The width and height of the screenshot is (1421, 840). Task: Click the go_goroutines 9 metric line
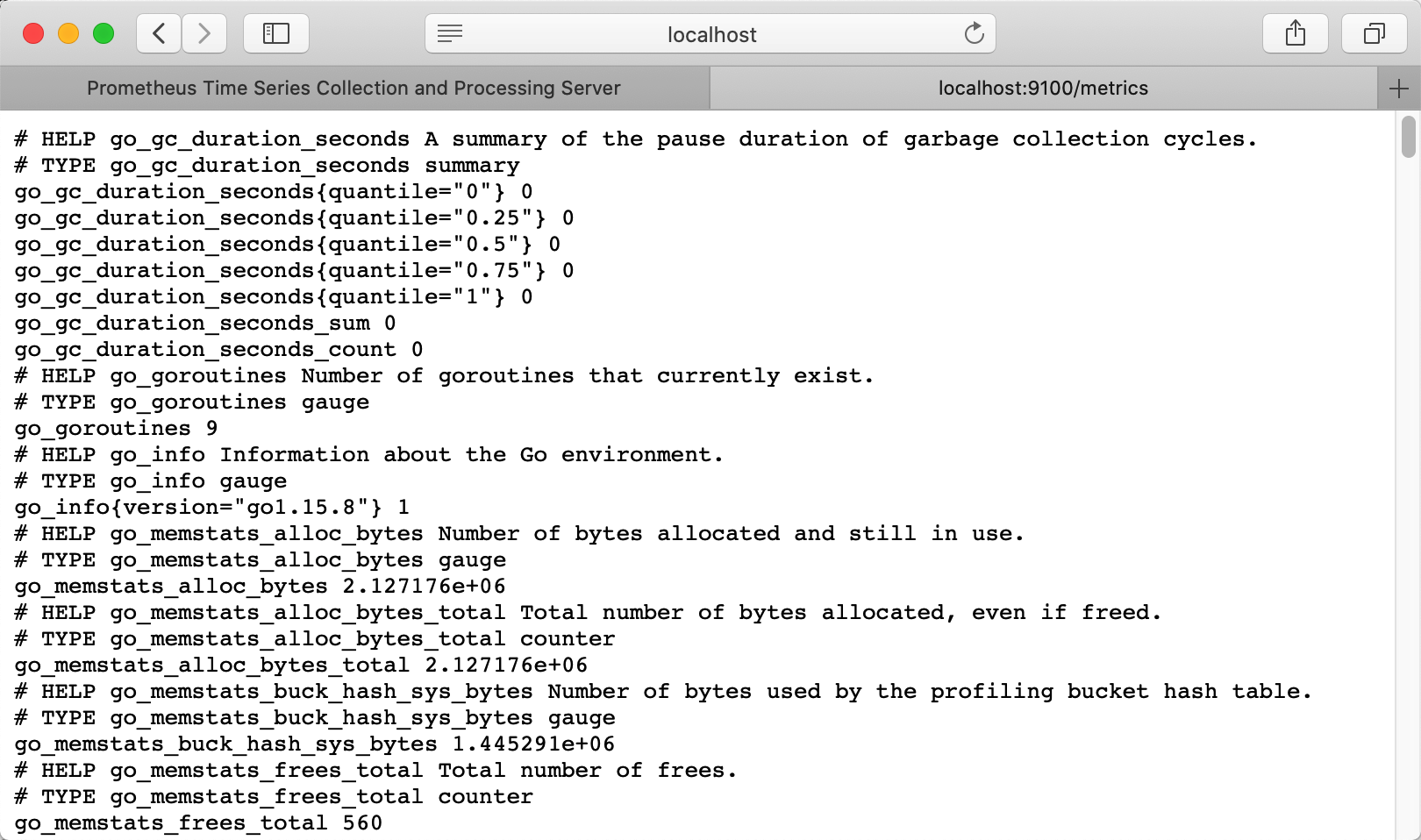pos(117,429)
